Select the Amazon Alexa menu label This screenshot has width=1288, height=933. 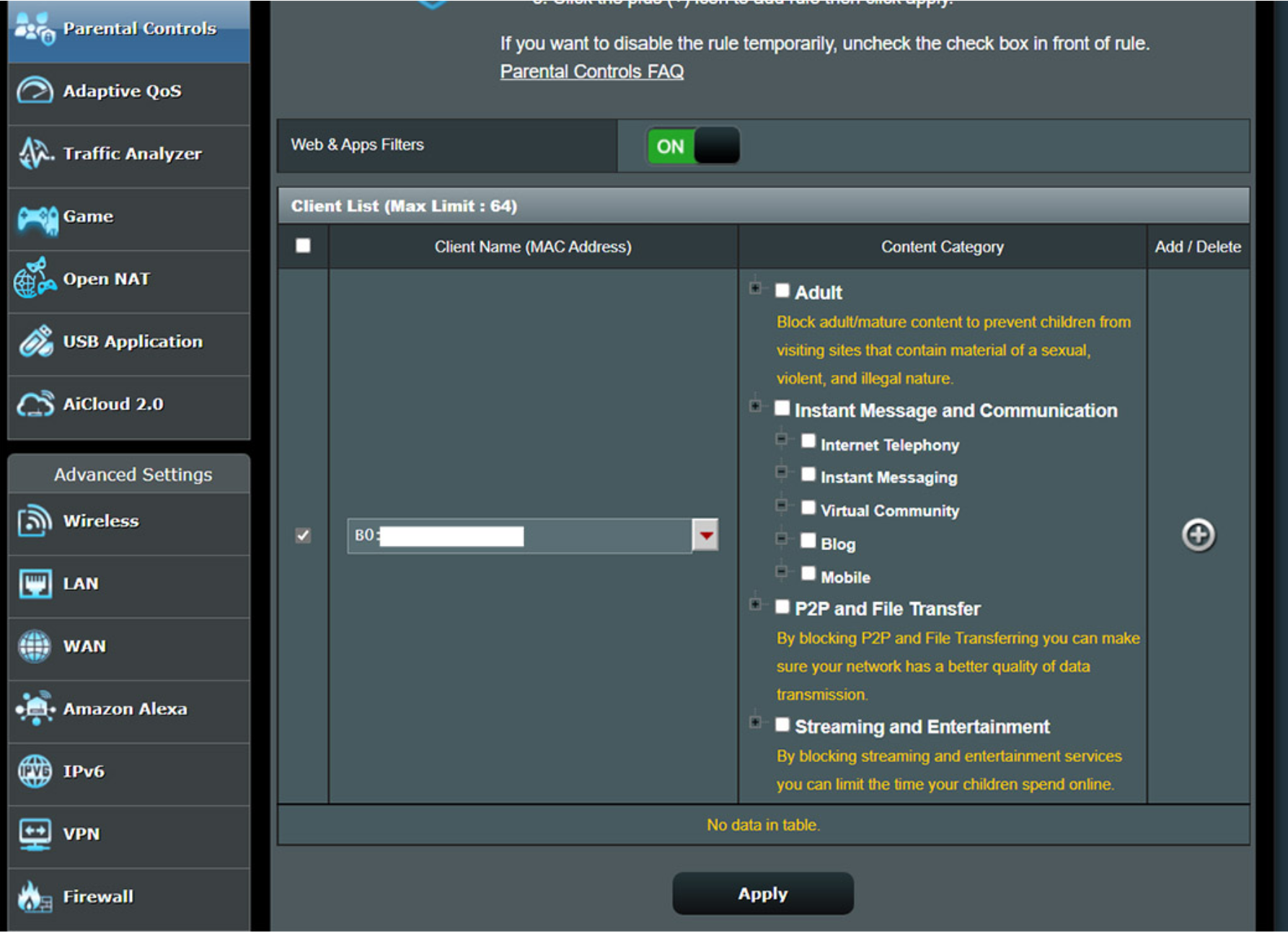[x=125, y=709]
